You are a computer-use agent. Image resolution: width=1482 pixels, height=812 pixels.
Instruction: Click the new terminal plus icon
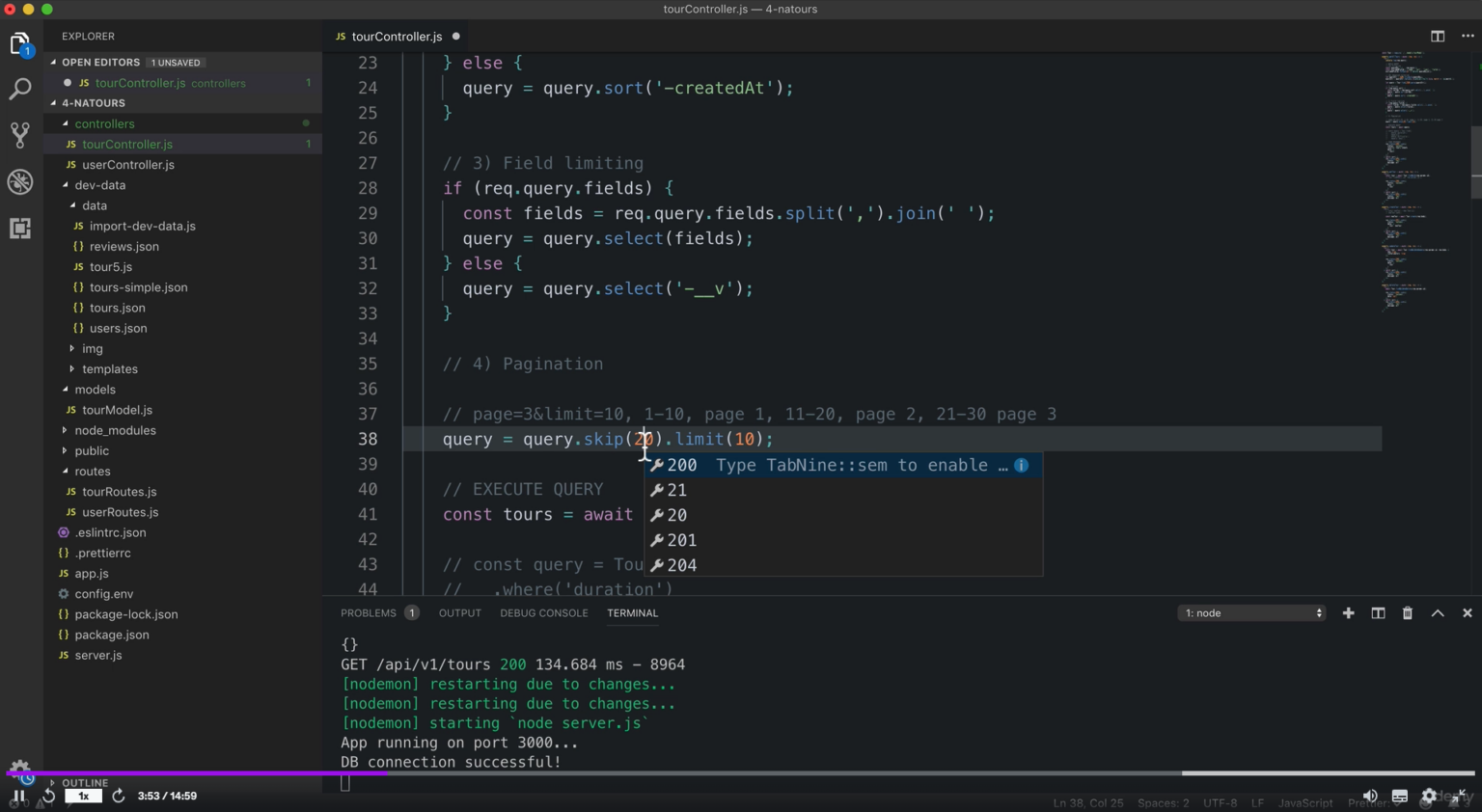click(x=1348, y=613)
